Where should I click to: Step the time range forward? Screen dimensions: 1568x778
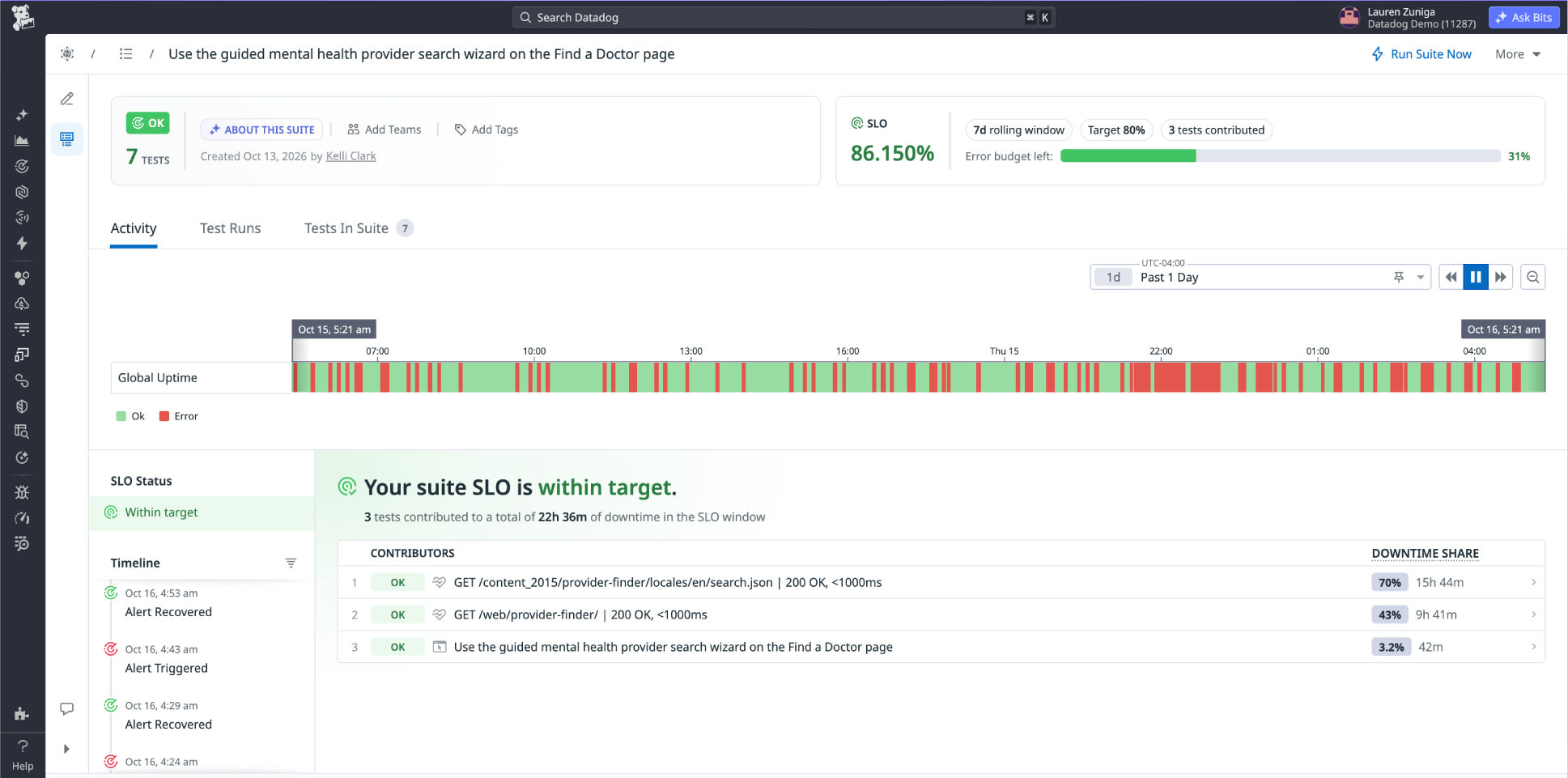pyautogui.click(x=1500, y=277)
